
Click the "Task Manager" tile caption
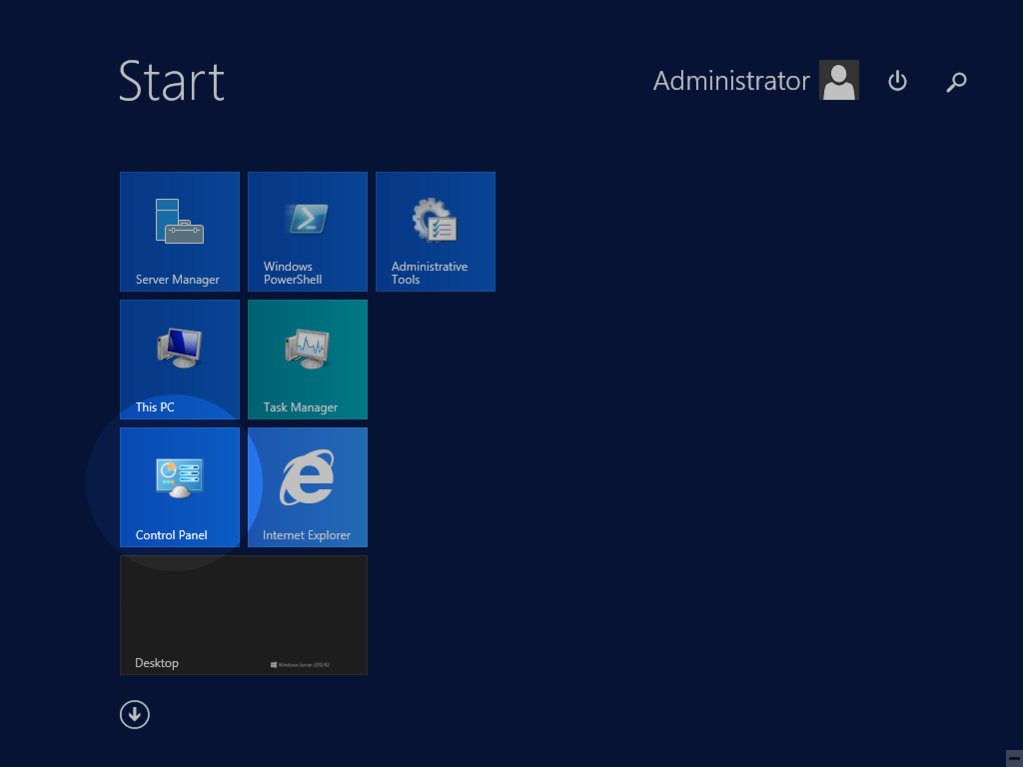300,408
